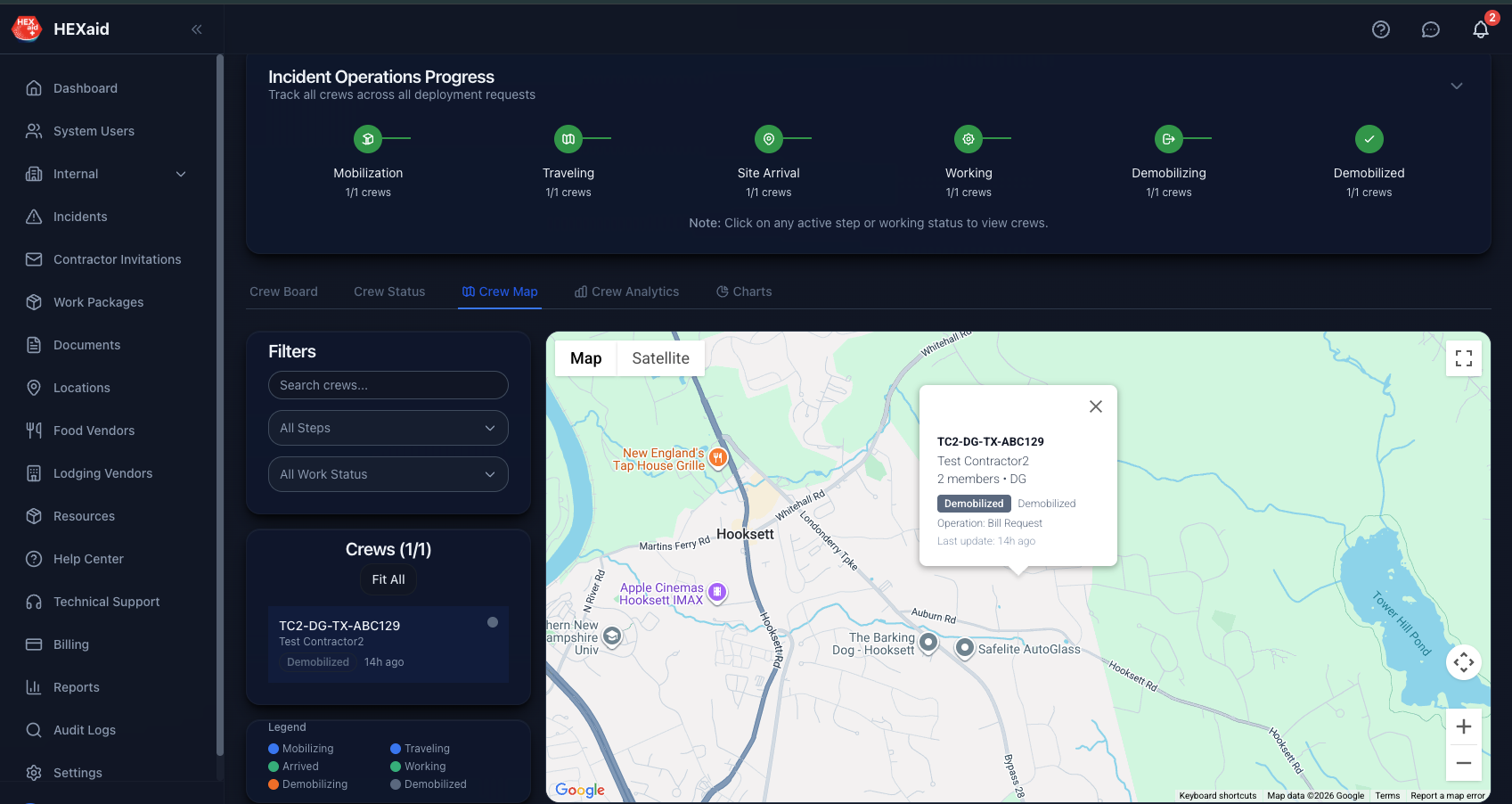
Task: Click the Working step gear icon
Action: coord(968,139)
